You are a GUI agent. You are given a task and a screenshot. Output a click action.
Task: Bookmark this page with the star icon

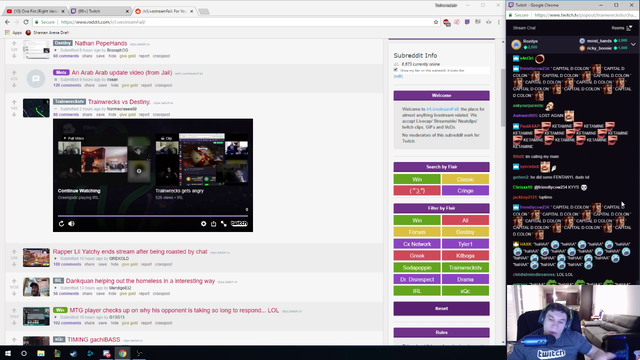[436, 22]
